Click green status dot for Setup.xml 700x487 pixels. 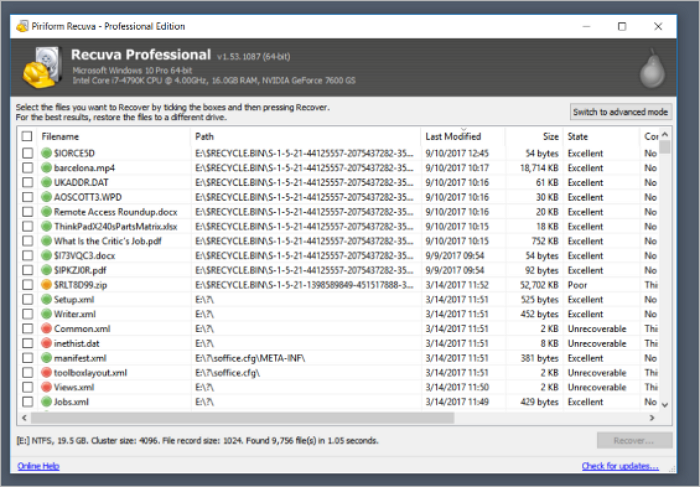(46, 300)
